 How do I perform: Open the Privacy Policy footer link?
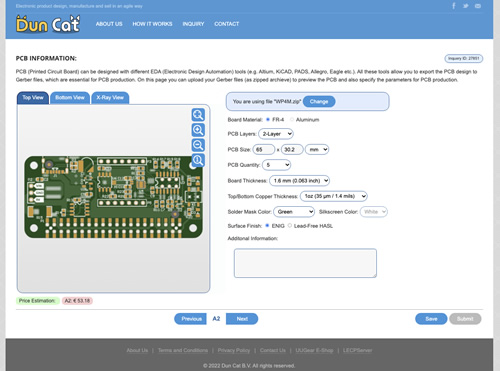pos(234,350)
